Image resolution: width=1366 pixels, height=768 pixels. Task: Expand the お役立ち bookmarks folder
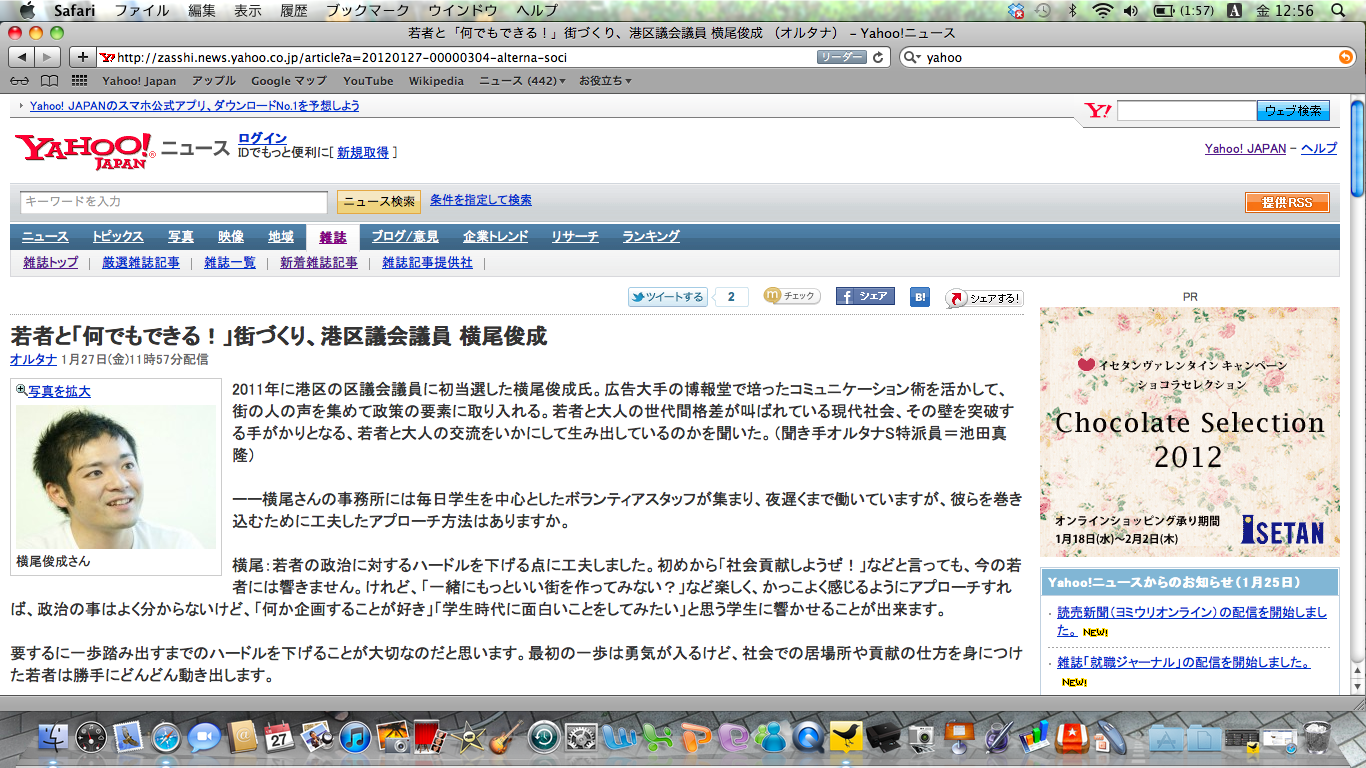pyautogui.click(x=604, y=81)
